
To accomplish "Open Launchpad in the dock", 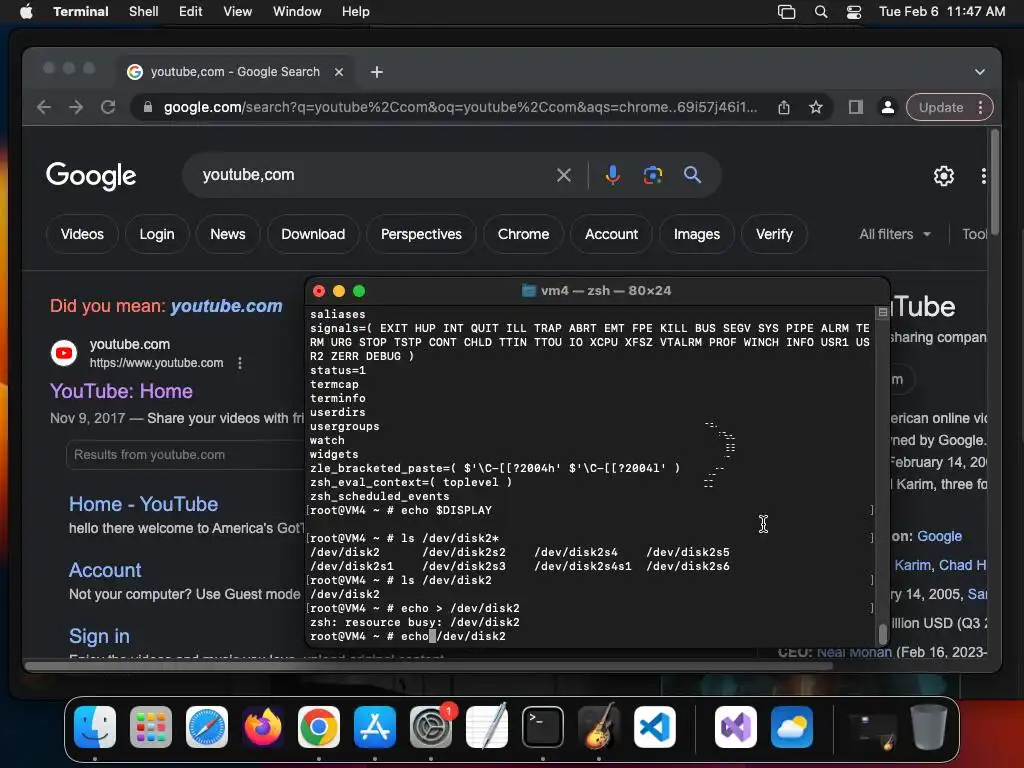I will (151, 726).
